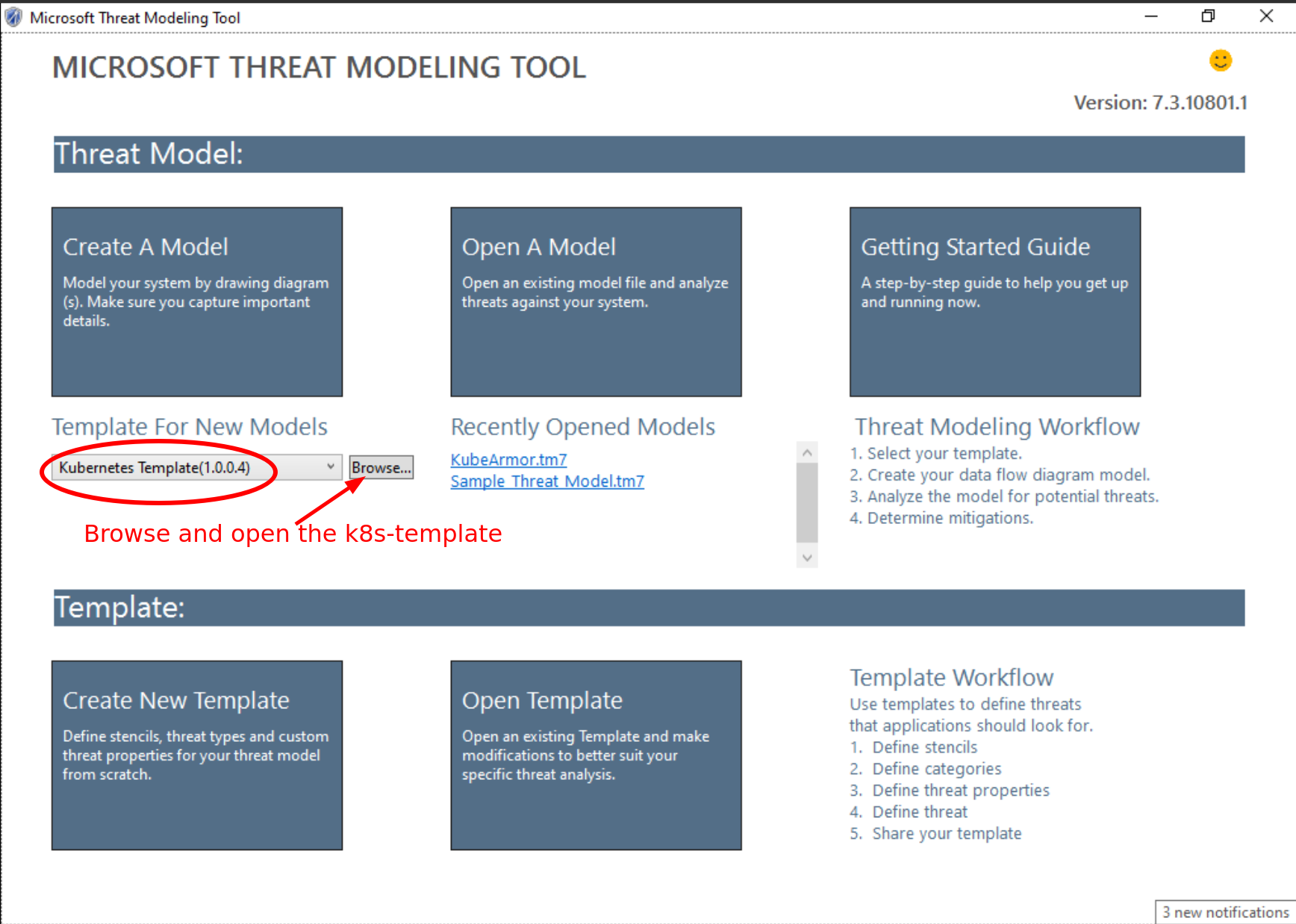Restore down the application window
The image size is (1296, 924).
pos(1208,16)
